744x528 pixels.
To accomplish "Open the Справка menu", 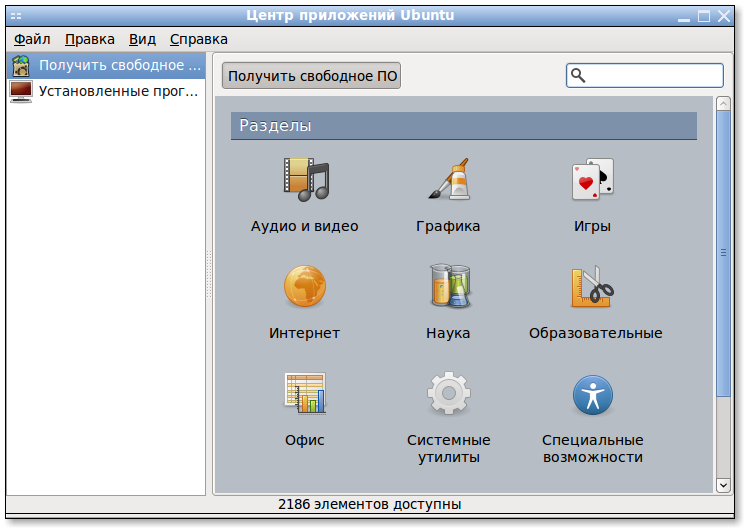I will point(199,39).
